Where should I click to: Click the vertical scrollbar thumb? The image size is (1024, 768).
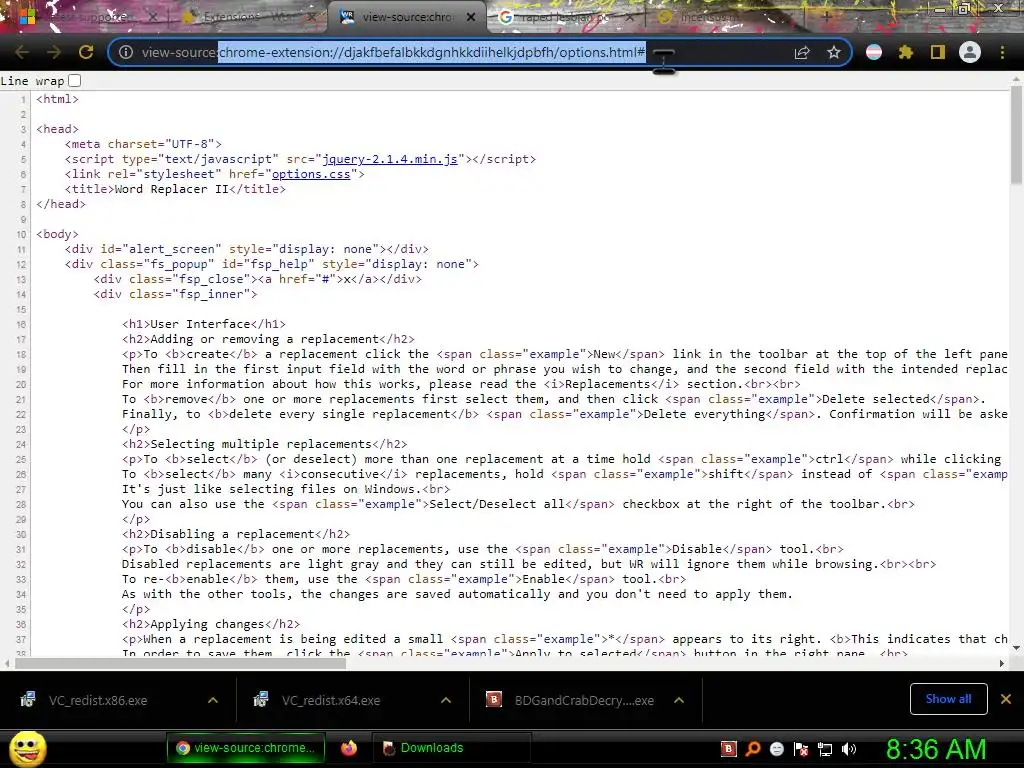1016,135
